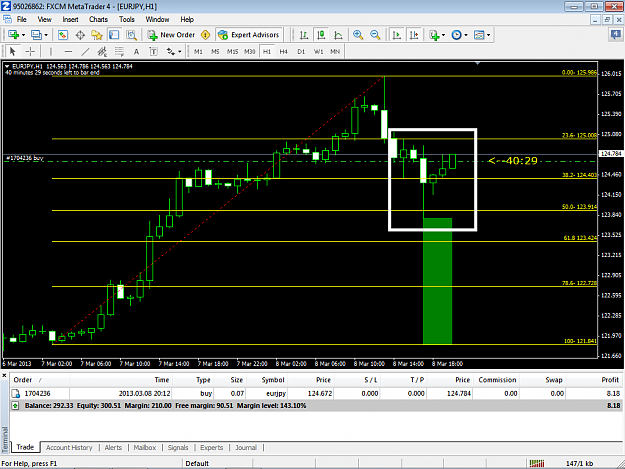The height and width of the screenshot is (469, 625).
Task: Switch timeframe to M5
Action: 215,51
